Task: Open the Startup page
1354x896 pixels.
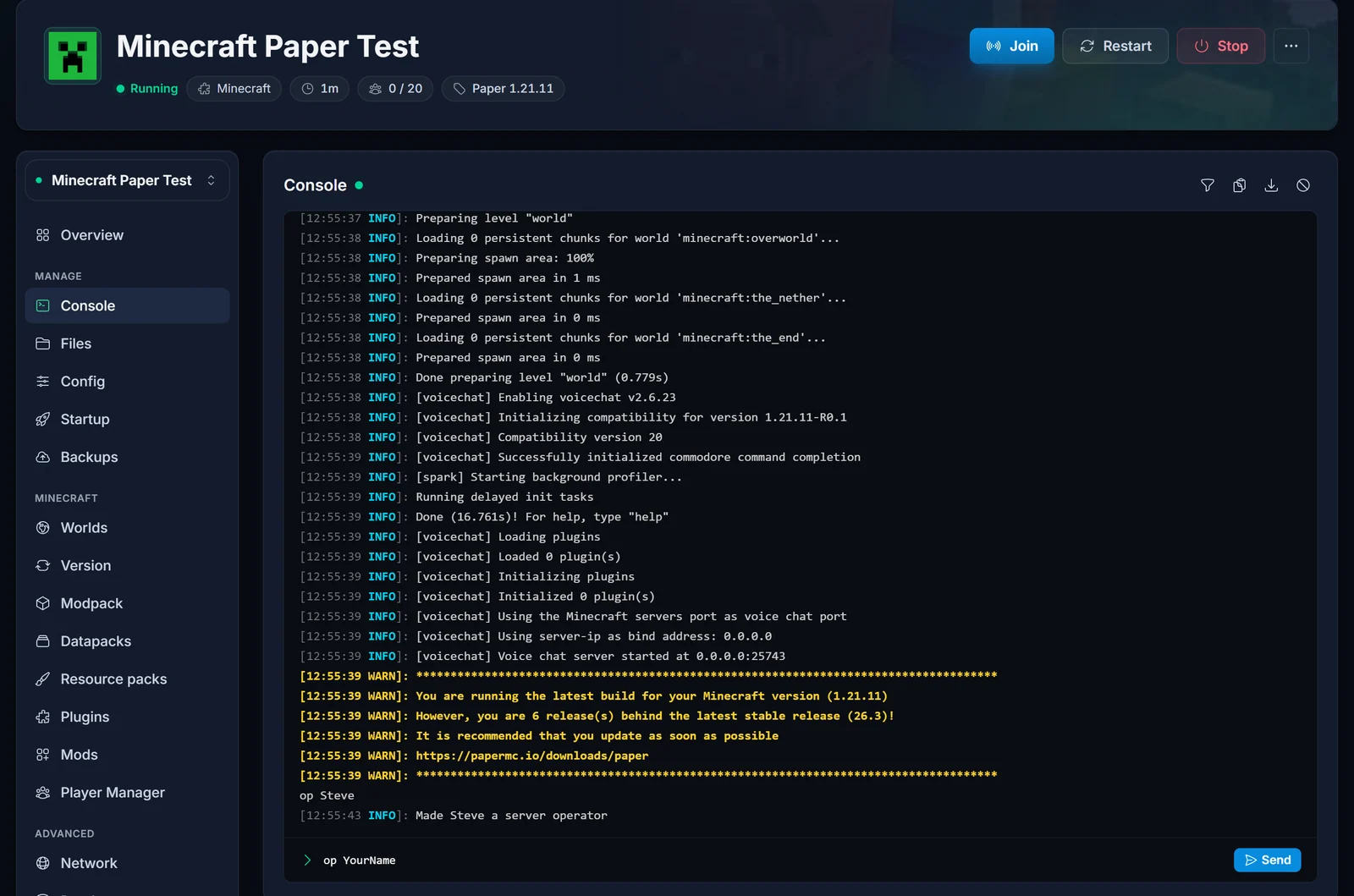Action: (127, 419)
